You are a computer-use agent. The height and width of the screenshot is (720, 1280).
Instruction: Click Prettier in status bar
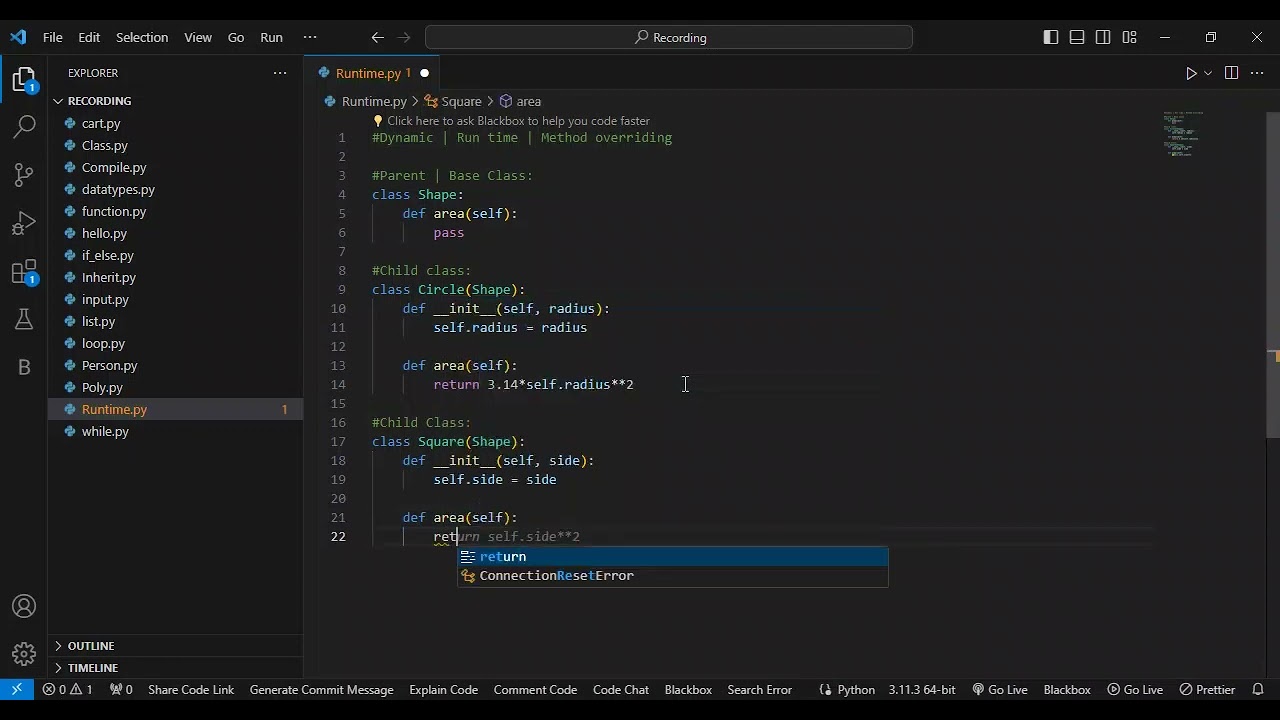coord(1207,689)
